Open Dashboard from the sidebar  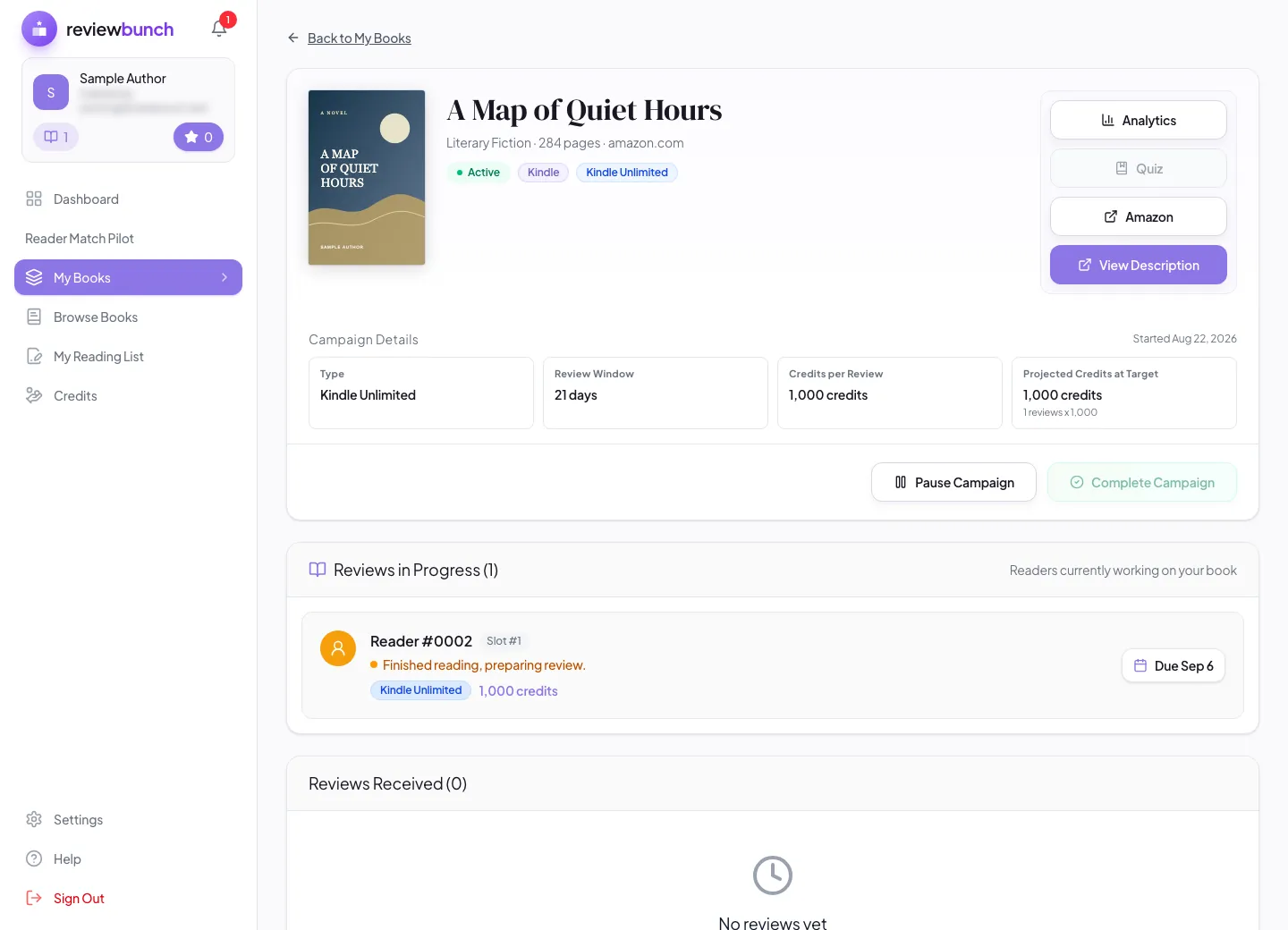(128, 199)
